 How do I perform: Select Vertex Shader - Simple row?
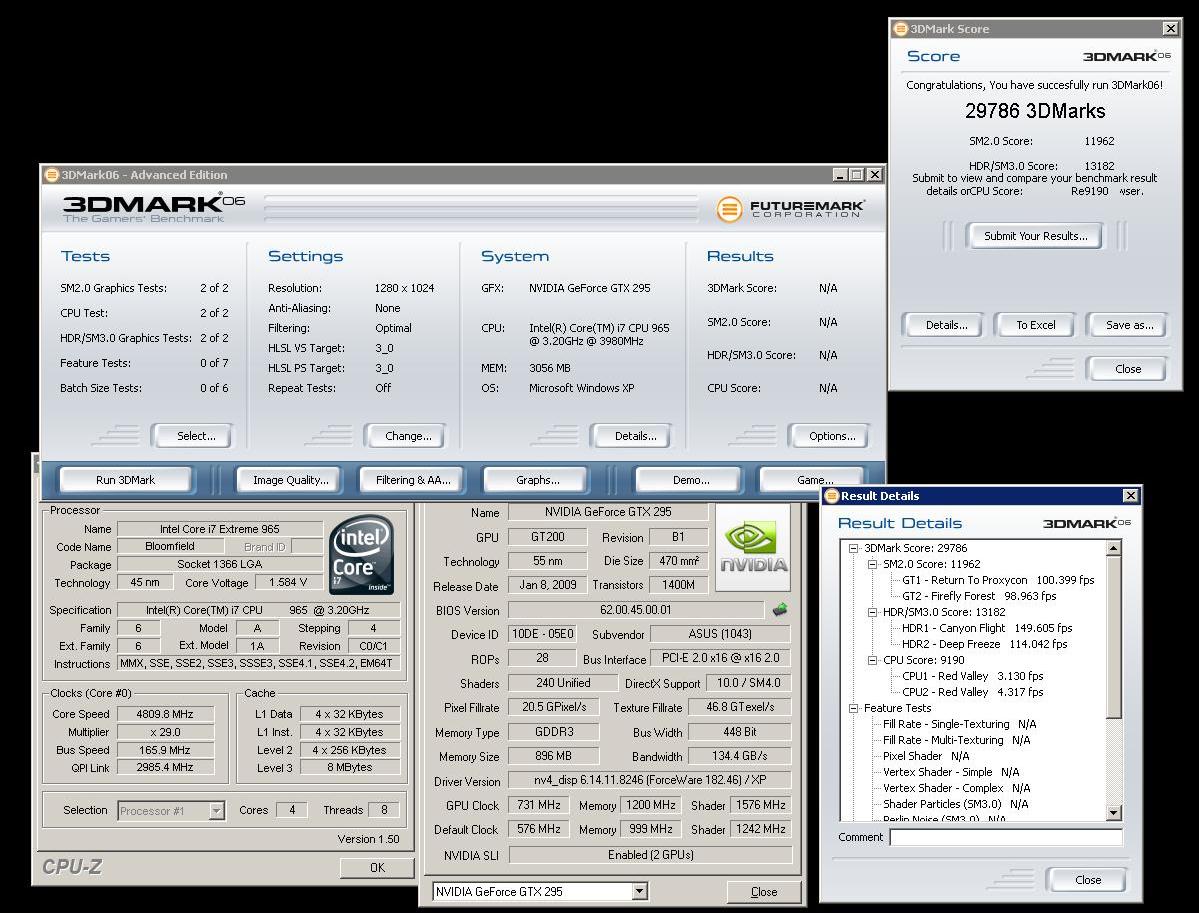950,773
